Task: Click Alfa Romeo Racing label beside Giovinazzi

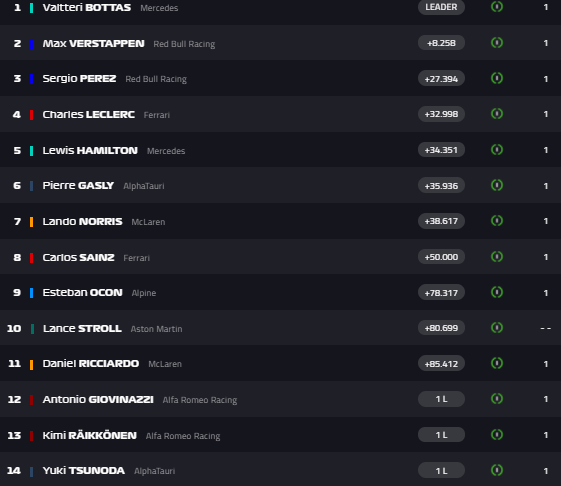Action: pyautogui.click(x=200, y=400)
